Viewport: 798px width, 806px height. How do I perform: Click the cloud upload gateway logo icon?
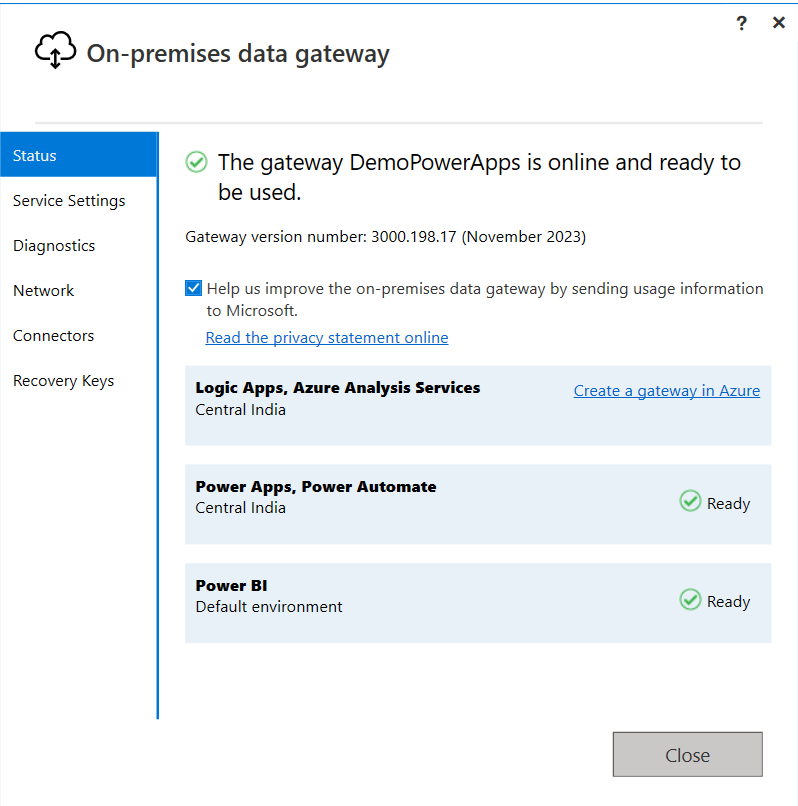[55, 51]
